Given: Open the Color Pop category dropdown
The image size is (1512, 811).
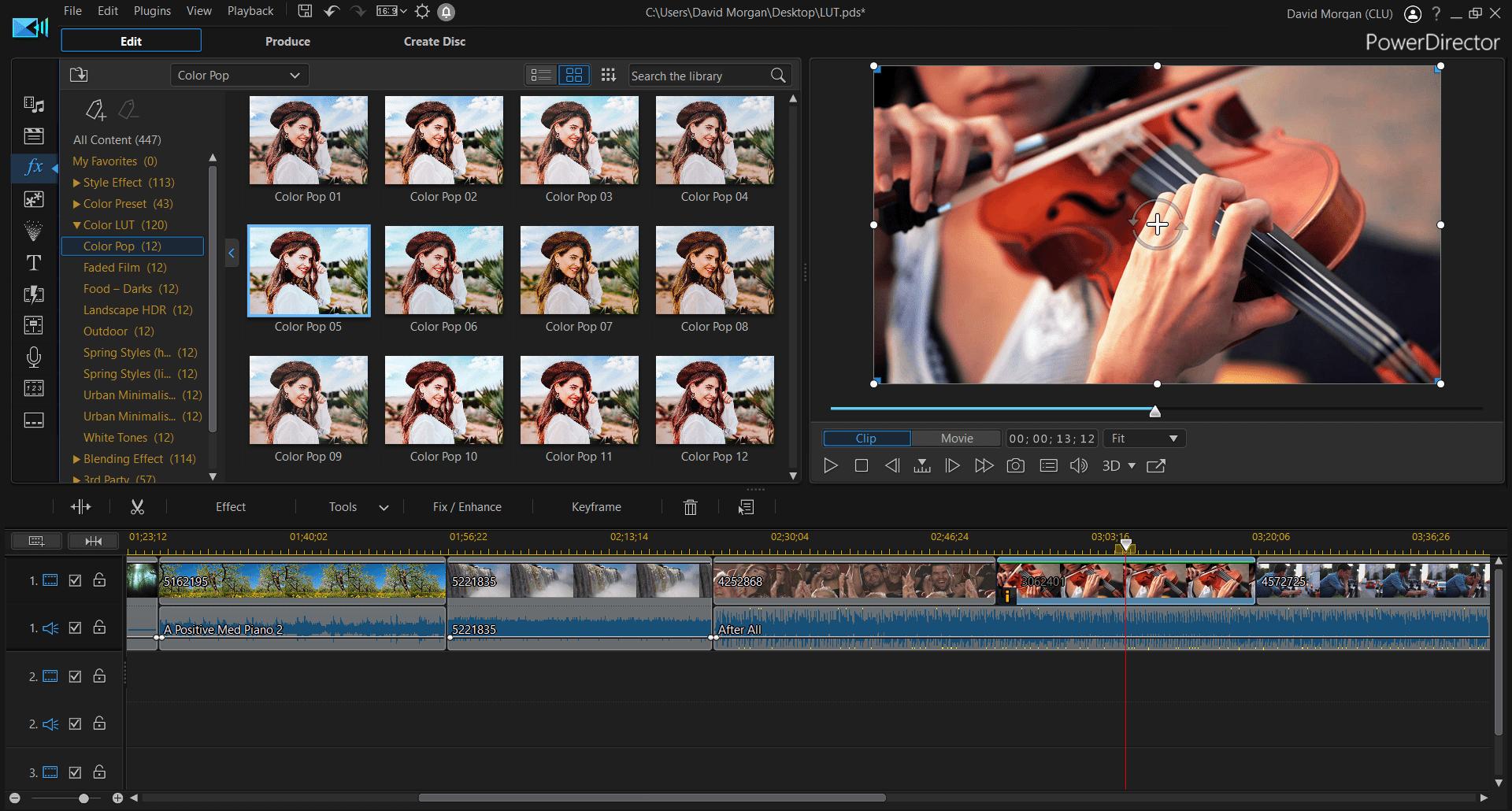Looking at the screenshot, I should pyautogui.click(x=239, y=75).
